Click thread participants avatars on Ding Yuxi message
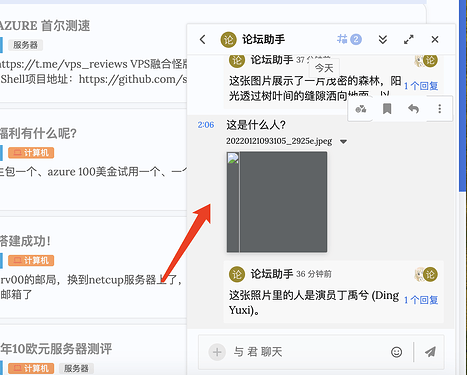The width and height of the screenshot is (467, 375). click(426, 274)
